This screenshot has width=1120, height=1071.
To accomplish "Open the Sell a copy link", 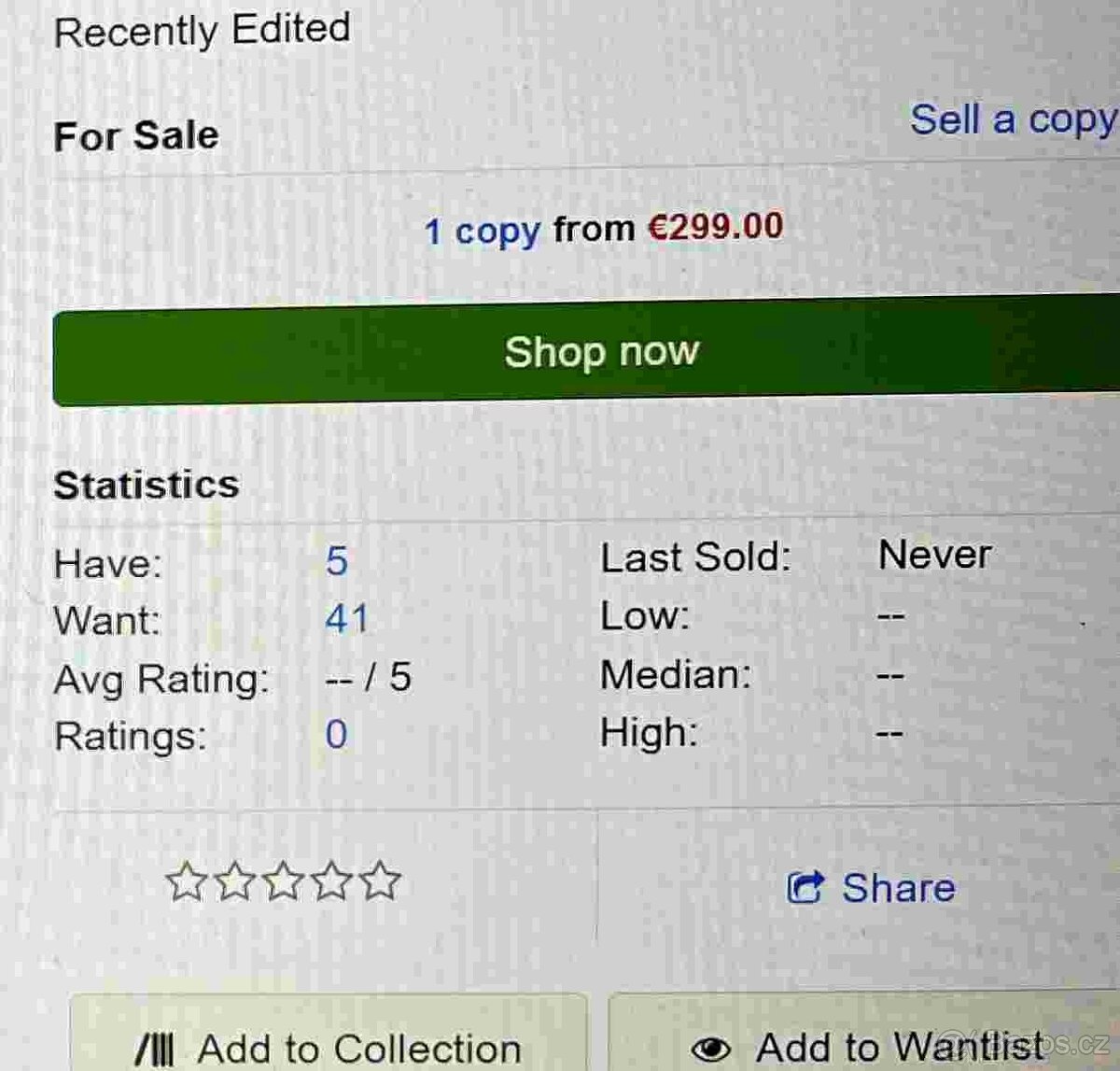I will click(1013, 120).
